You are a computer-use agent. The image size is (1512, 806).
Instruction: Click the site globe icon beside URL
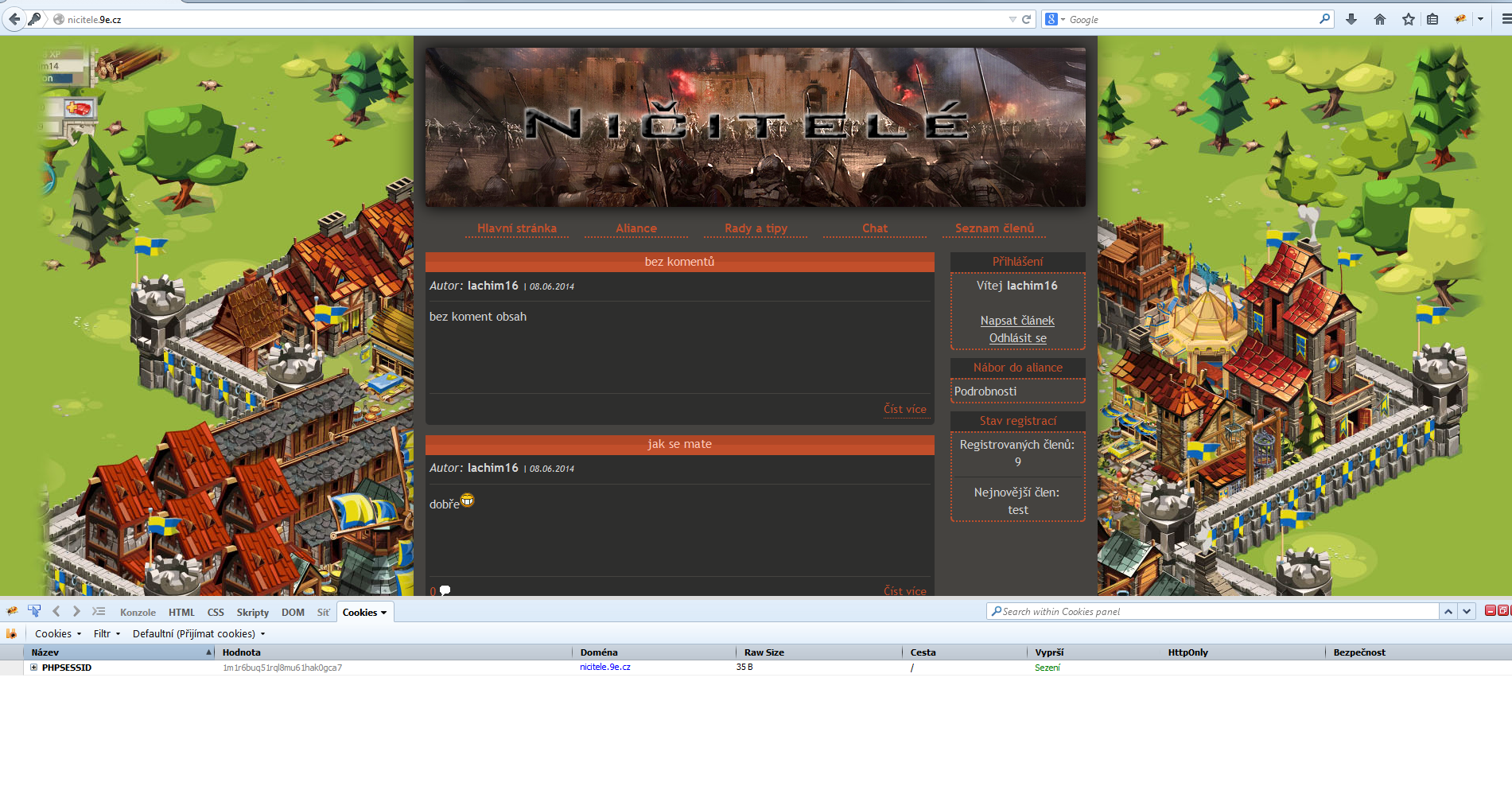(59, 19)
